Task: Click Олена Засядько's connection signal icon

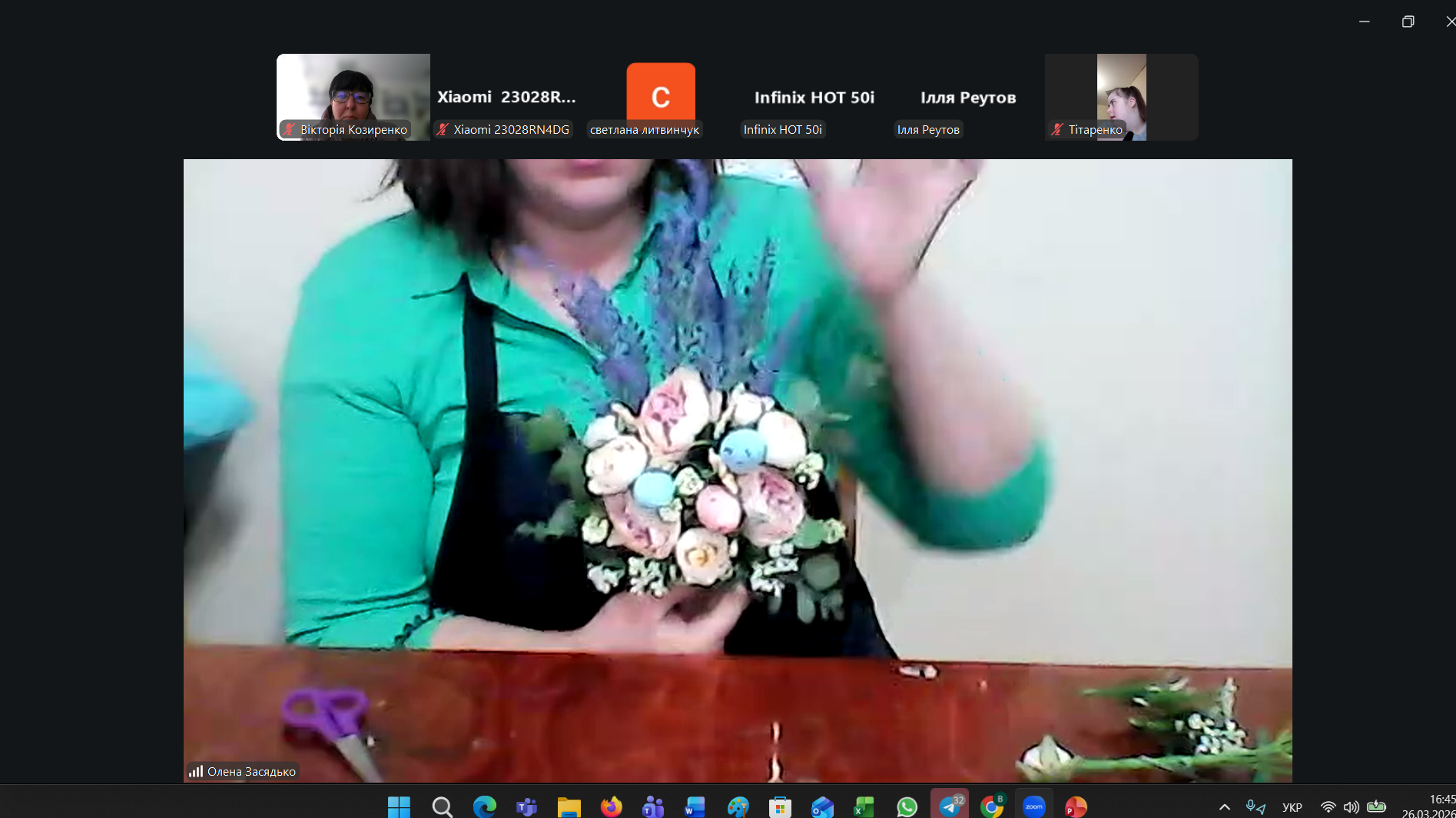Action: pos(196,771)
